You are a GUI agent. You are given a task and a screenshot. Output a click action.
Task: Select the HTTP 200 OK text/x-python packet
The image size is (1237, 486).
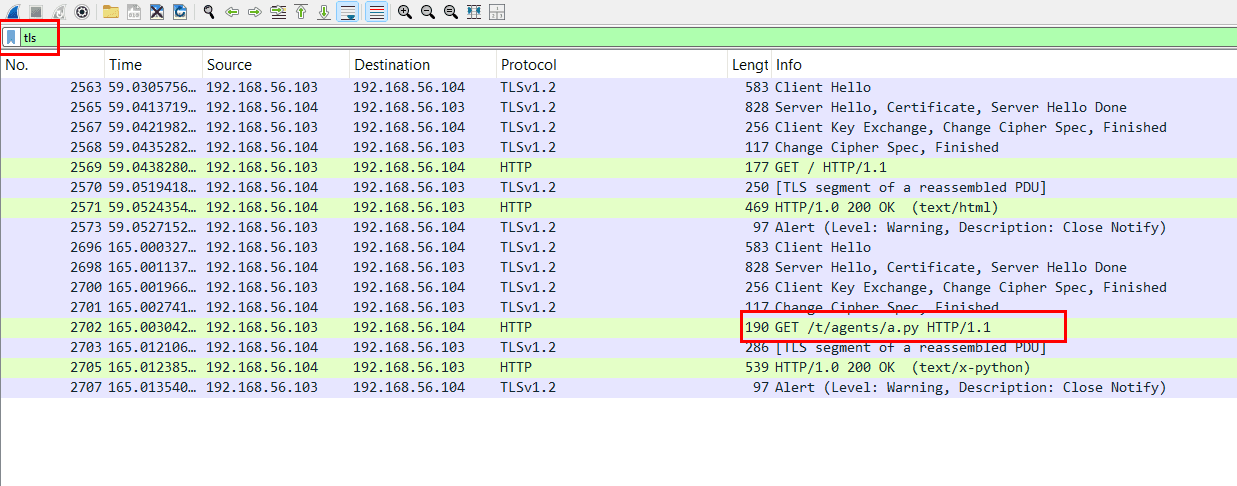[x=600, y=367]
